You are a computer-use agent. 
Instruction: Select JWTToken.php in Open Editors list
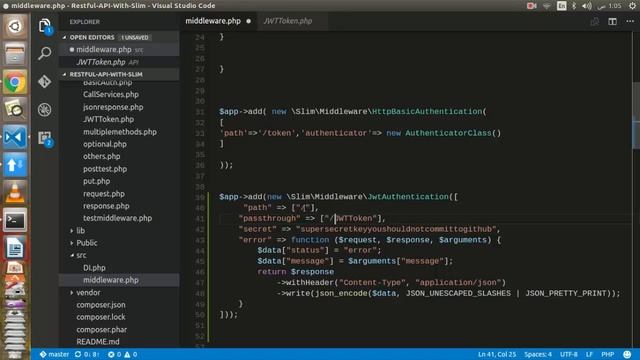pos(119,62)
